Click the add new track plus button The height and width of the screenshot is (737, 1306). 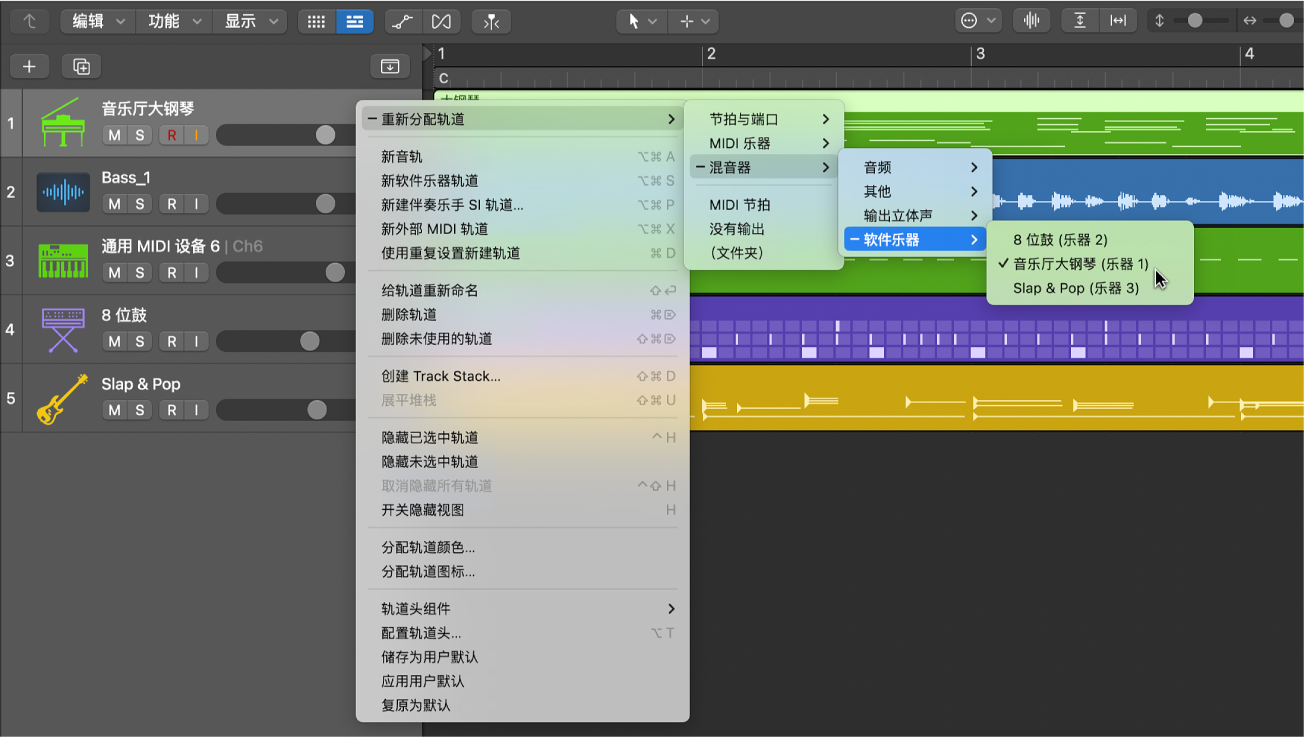coord(29,66)
